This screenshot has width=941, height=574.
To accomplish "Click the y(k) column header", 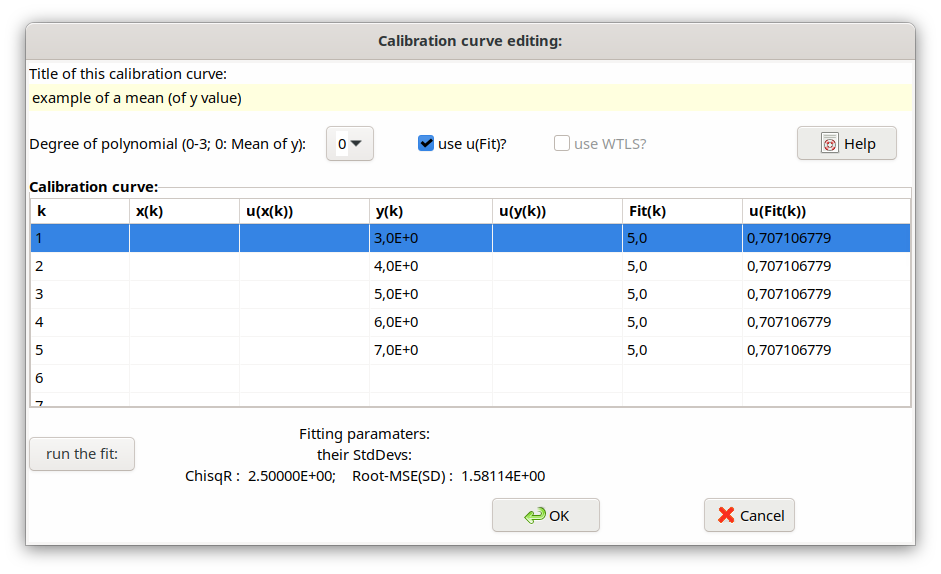I will pos(430,211).
